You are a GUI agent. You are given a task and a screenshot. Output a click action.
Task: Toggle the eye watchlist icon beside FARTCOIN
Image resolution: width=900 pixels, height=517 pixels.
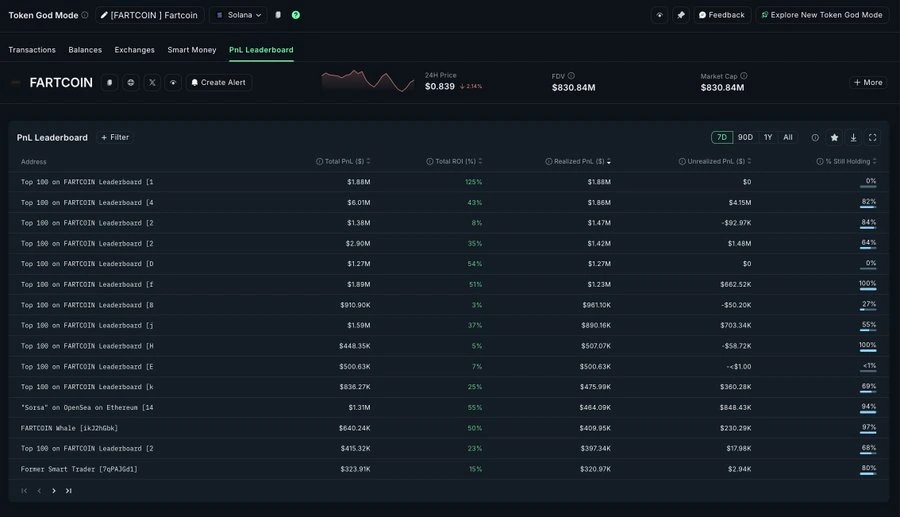click(173, 83)
